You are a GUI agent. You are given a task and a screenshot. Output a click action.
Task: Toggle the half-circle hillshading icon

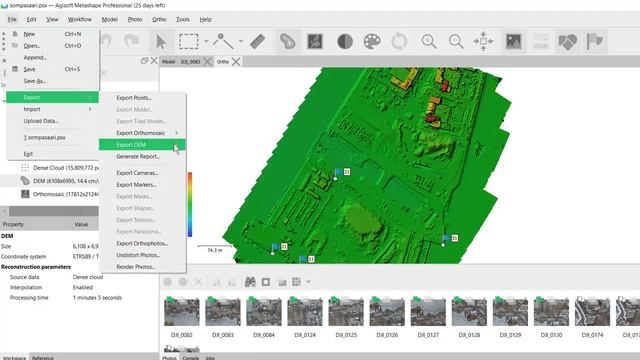345,41
